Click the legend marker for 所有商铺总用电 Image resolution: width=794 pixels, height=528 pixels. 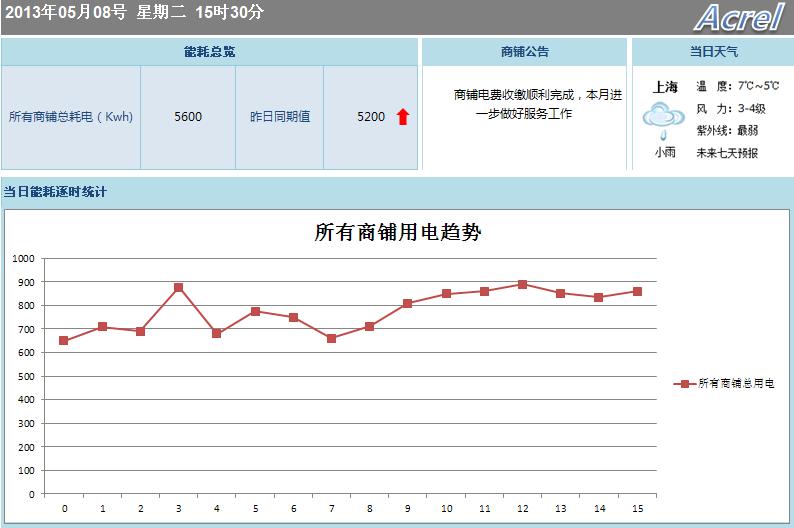[x=685, y=384]
